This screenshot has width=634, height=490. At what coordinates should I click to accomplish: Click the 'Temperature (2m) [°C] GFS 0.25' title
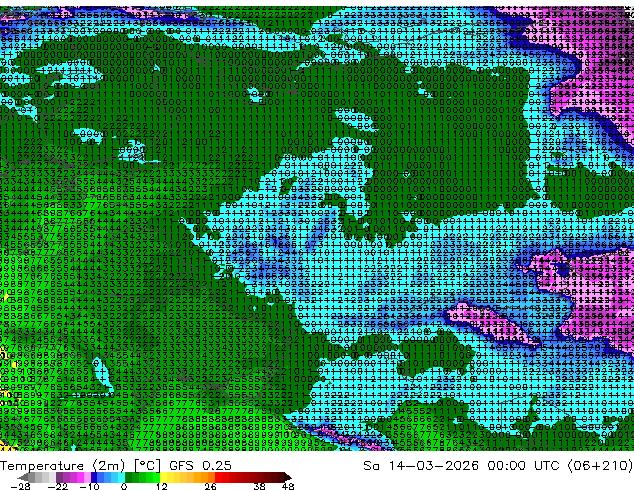(x=116, y=466)
